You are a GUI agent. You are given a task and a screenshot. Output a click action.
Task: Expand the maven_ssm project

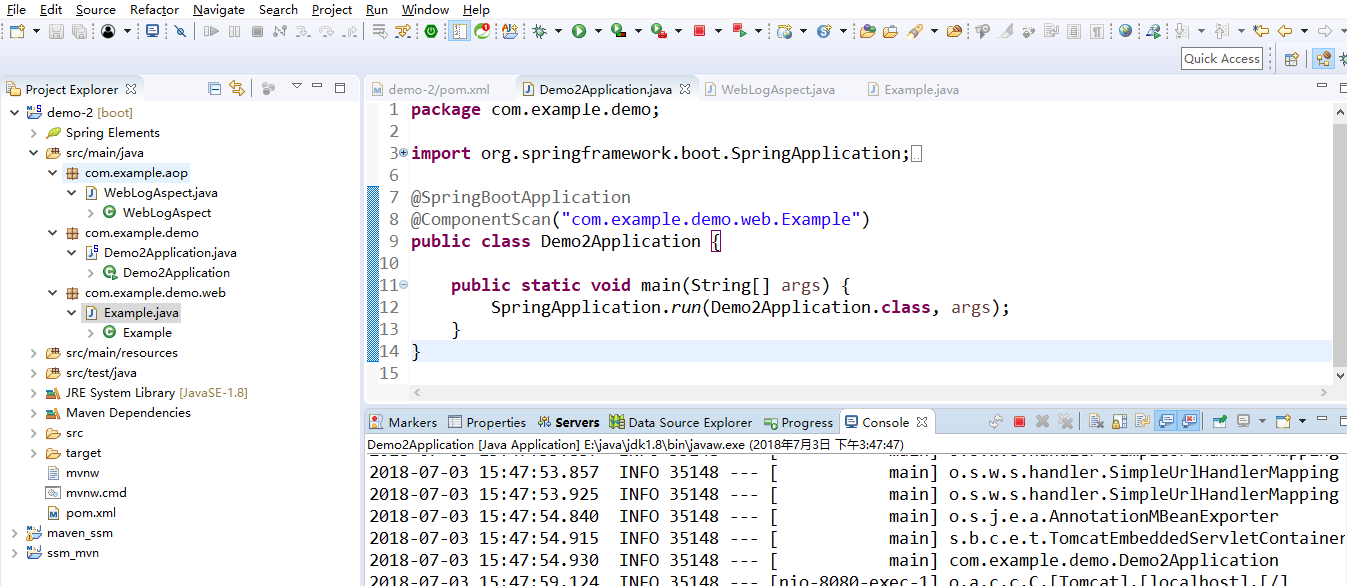tap(14, 532)
